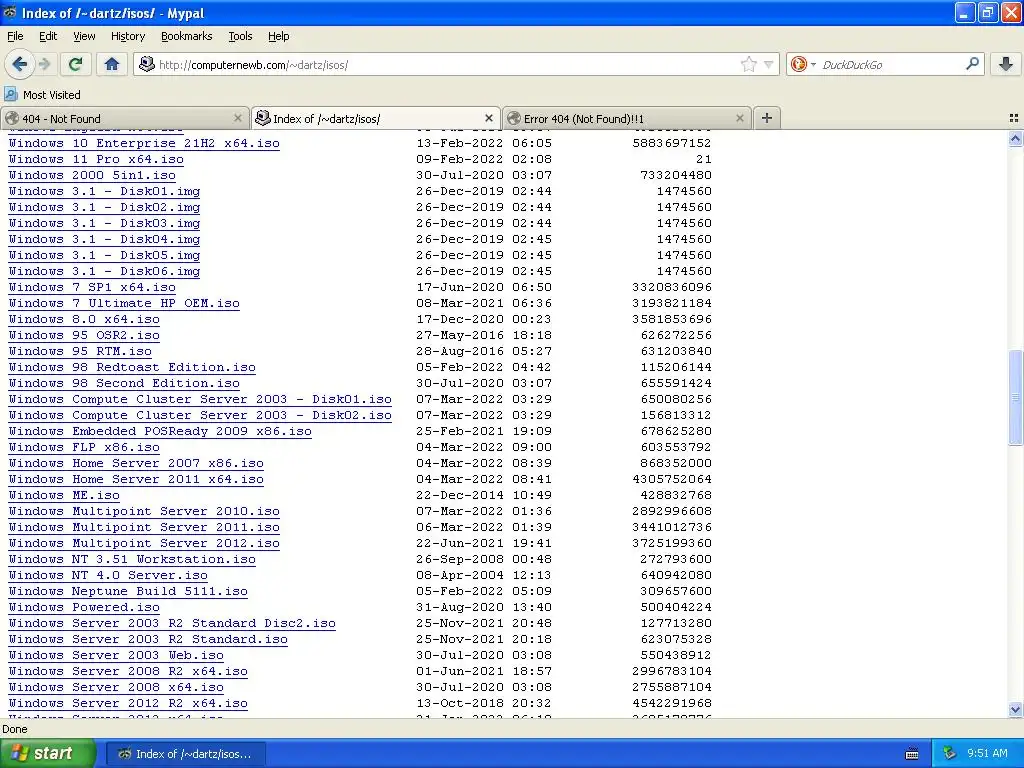Open Windows NT 3.51 Workstation.iso link

point(133,560)
